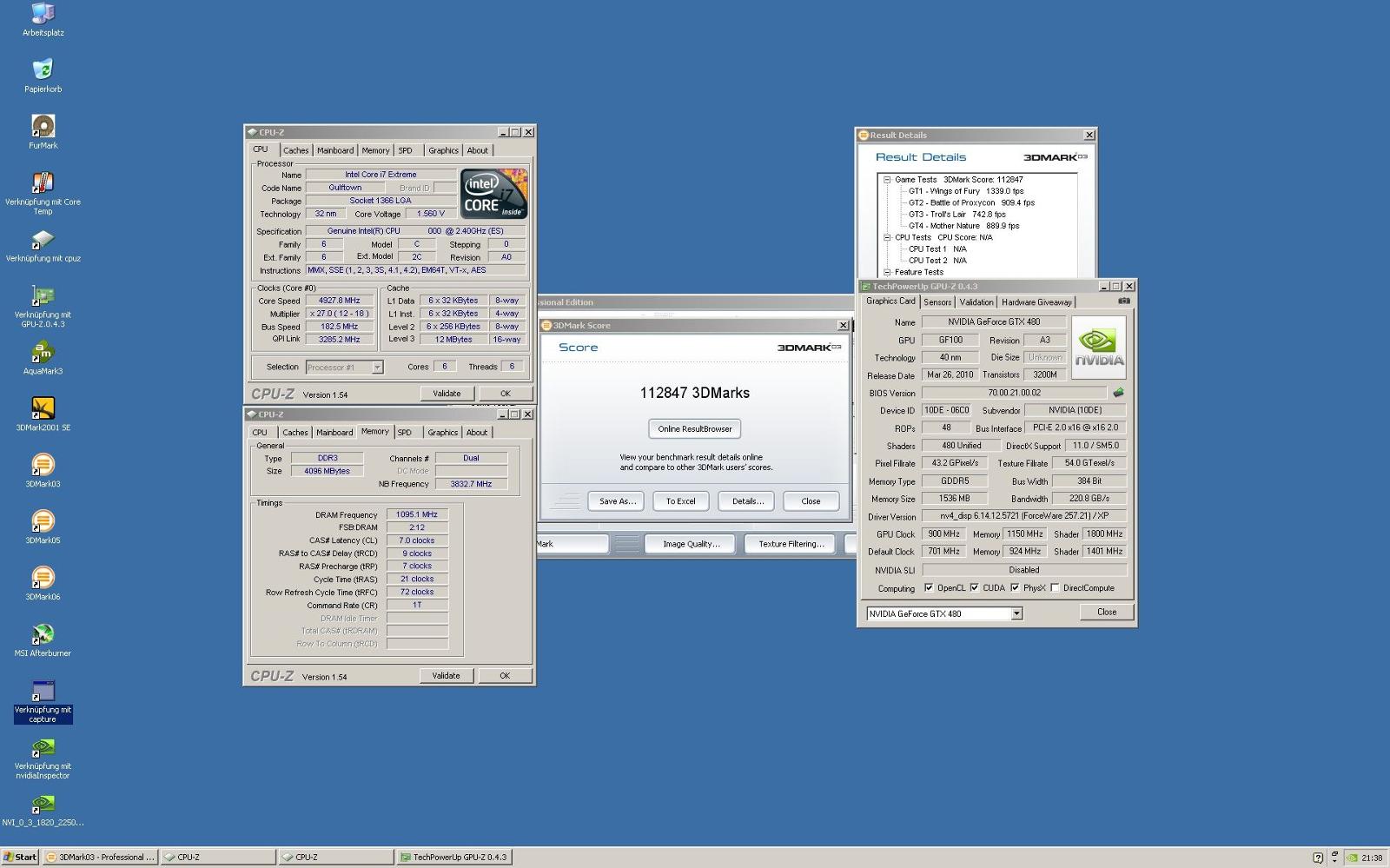The image size is (1390, 868).
Task: Click the Core Speed 4927.8 MHz value
Action: [x=340, y=301]
